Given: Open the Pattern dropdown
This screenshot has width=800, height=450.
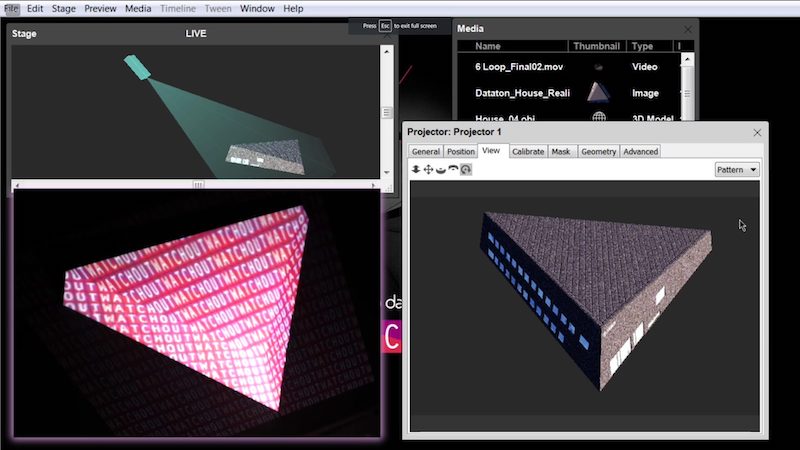Looking at the screenshot, I should click(x=737, y=170).
